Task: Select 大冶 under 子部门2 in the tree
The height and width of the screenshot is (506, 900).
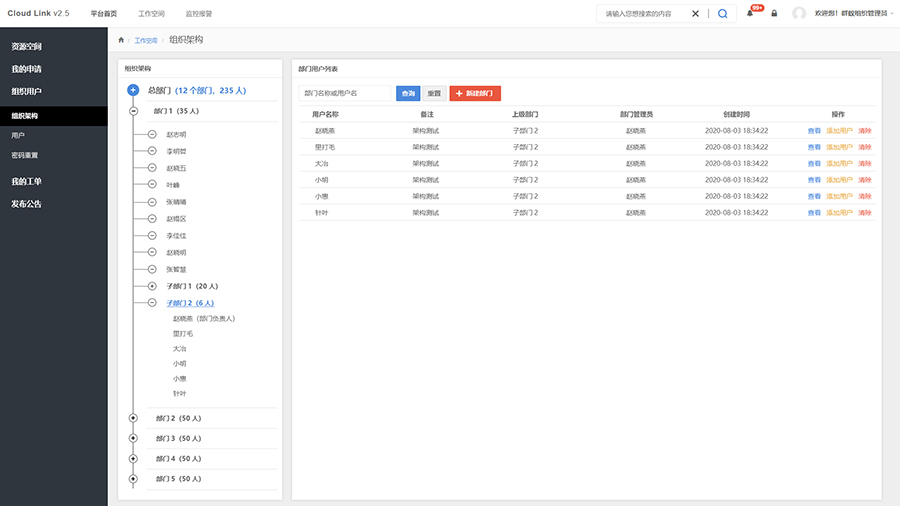Action: (x=179, y=348)
